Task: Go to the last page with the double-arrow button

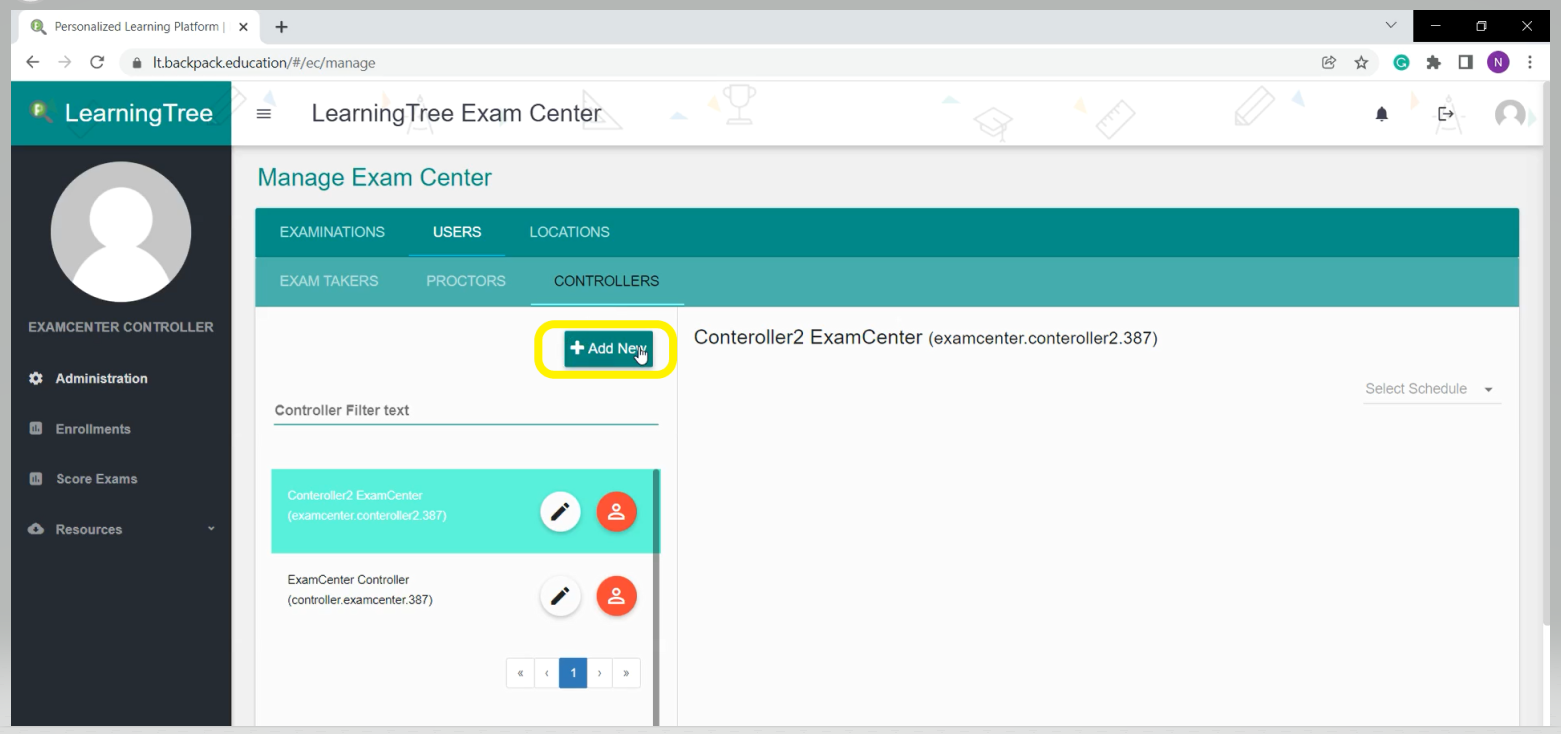Action: 626,672
